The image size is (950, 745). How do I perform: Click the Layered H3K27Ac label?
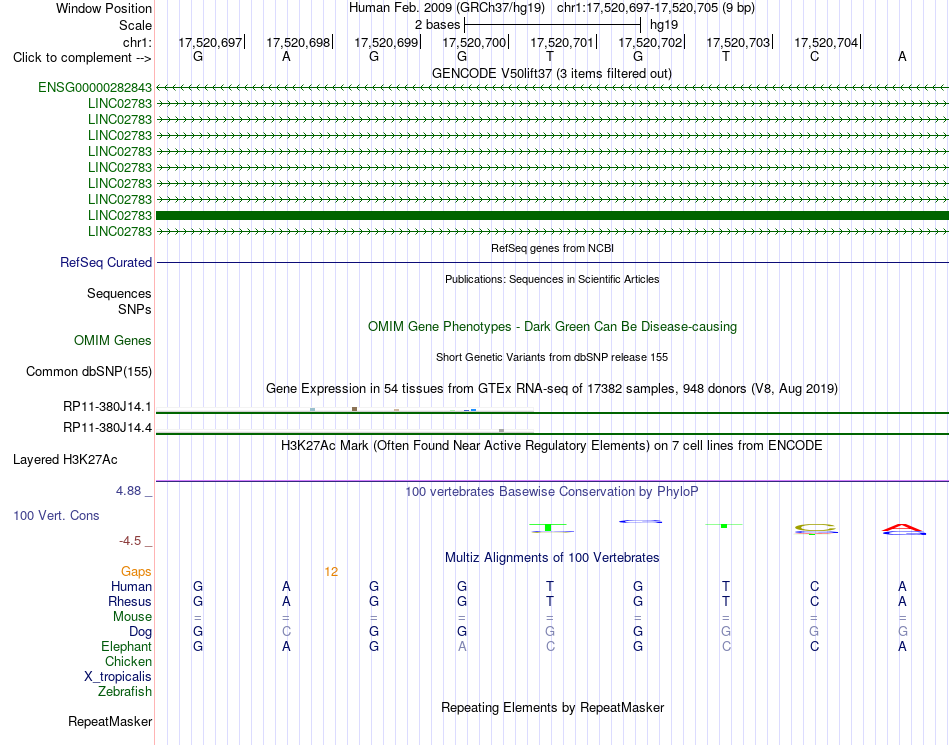pyautogui.click(x=65, y=460)
